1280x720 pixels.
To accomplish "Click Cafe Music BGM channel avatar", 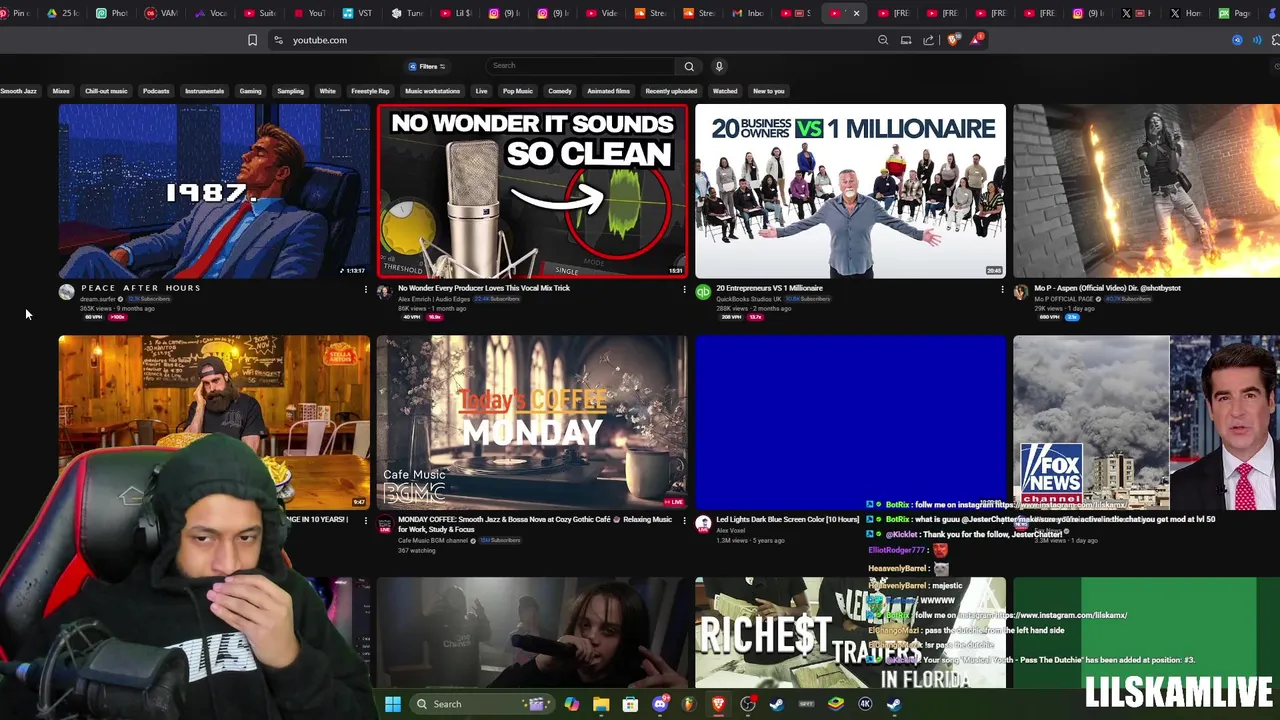I will coord(385,524).
